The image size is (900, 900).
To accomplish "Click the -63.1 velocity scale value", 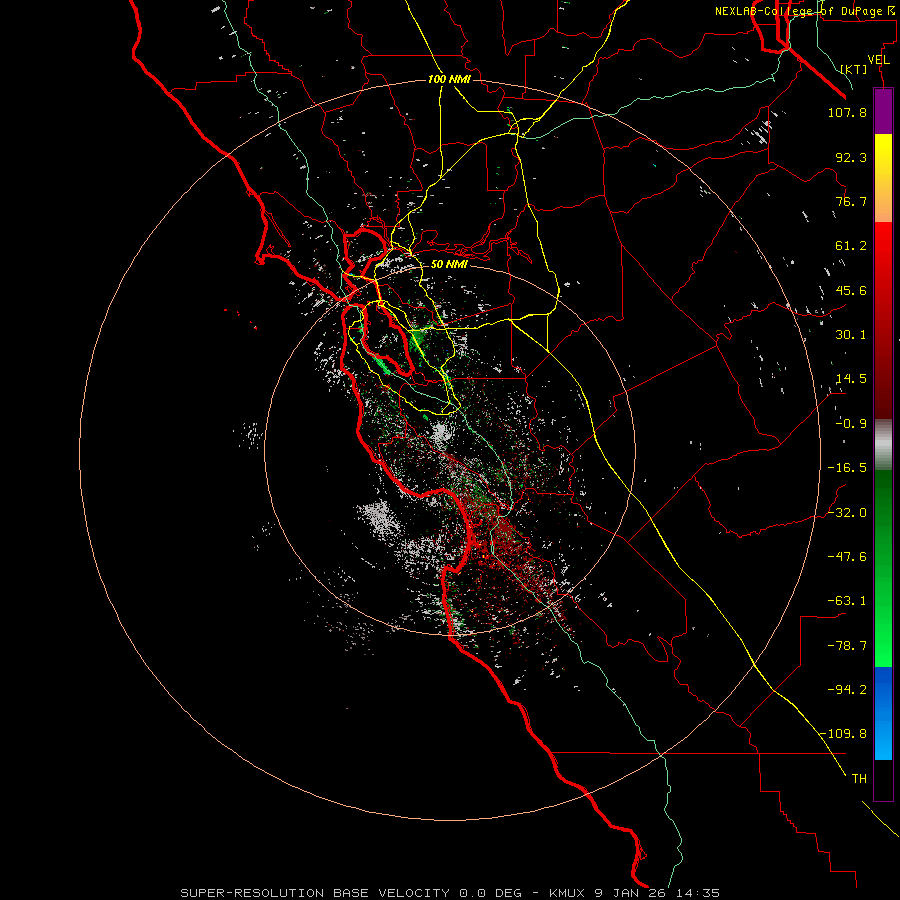I will (x=847, y=601).
